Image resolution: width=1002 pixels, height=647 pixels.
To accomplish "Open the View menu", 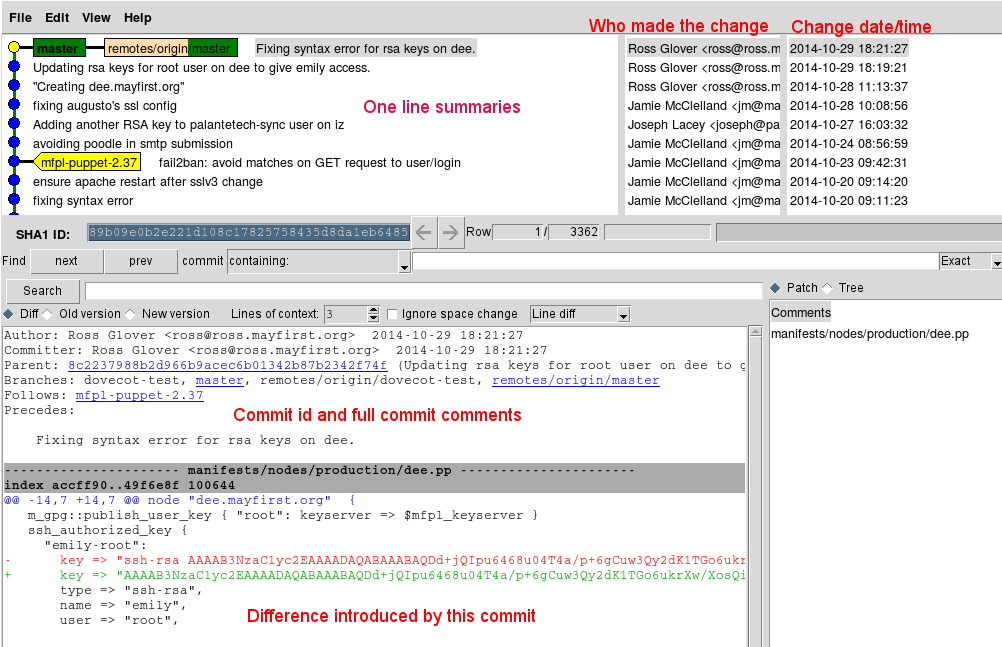I will (96, 18).
